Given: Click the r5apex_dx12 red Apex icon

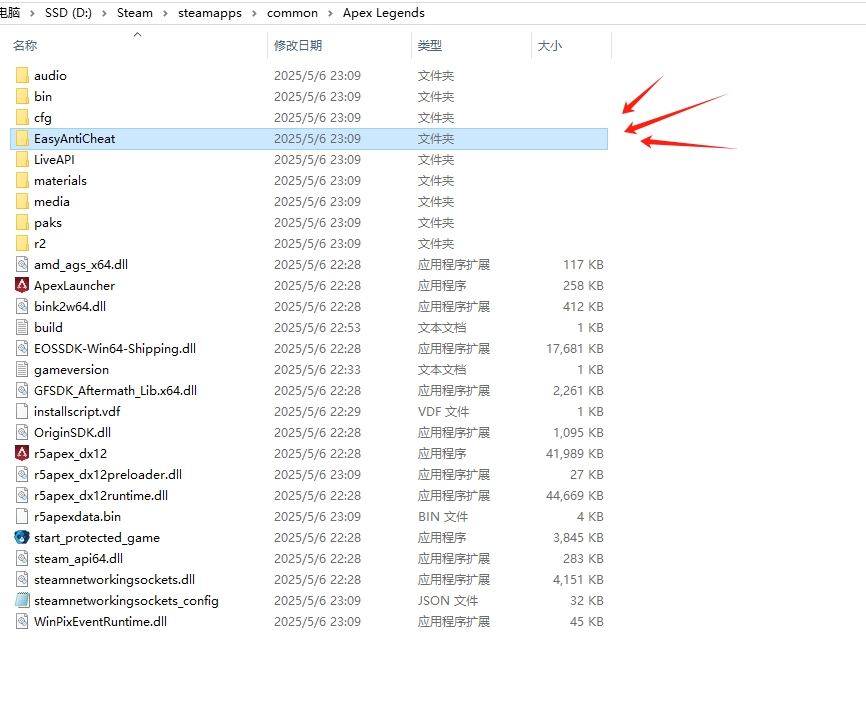Looking at the screenshot, I should click(x=22, y=454).
